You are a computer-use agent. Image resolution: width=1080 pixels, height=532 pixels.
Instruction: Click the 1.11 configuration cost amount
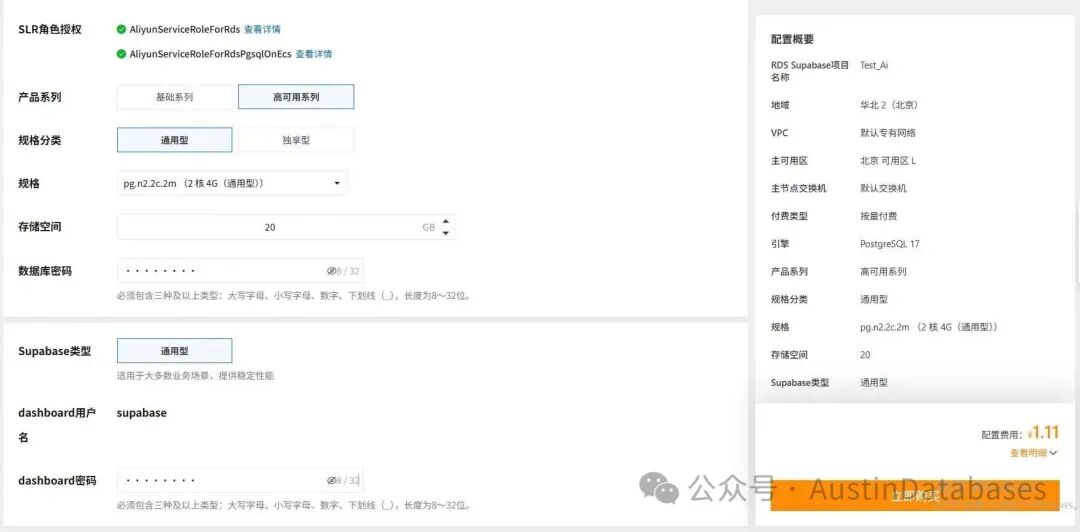(1045, 433)
